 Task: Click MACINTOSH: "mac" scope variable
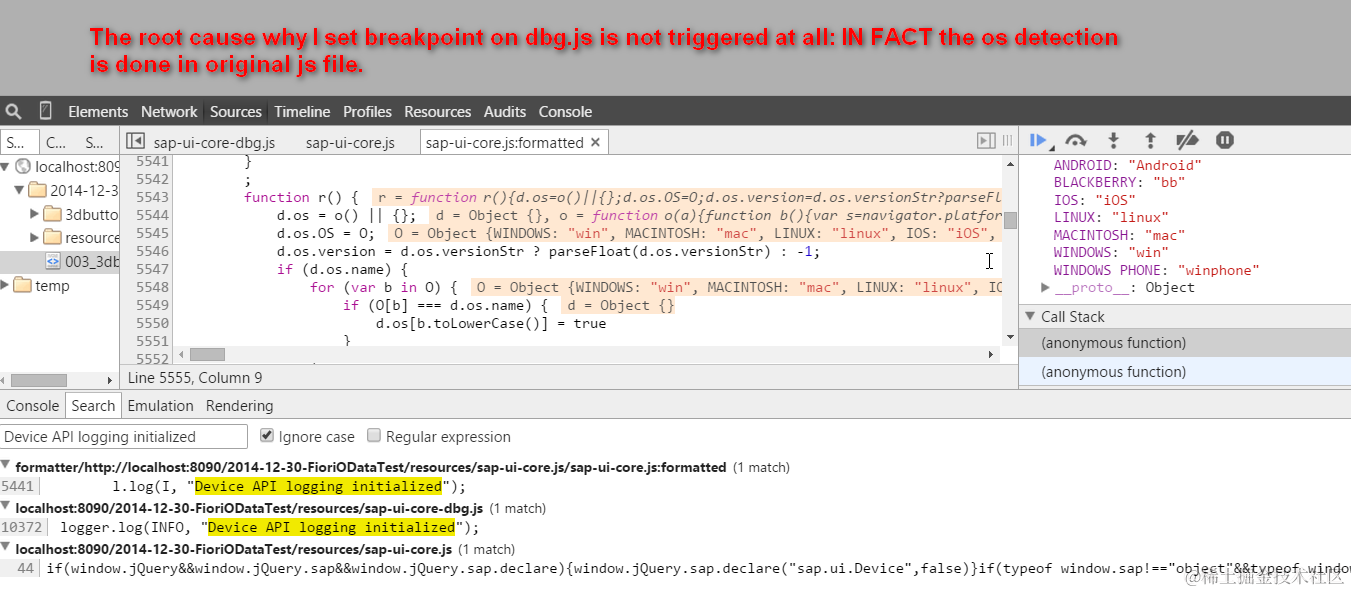[1119, 235]
